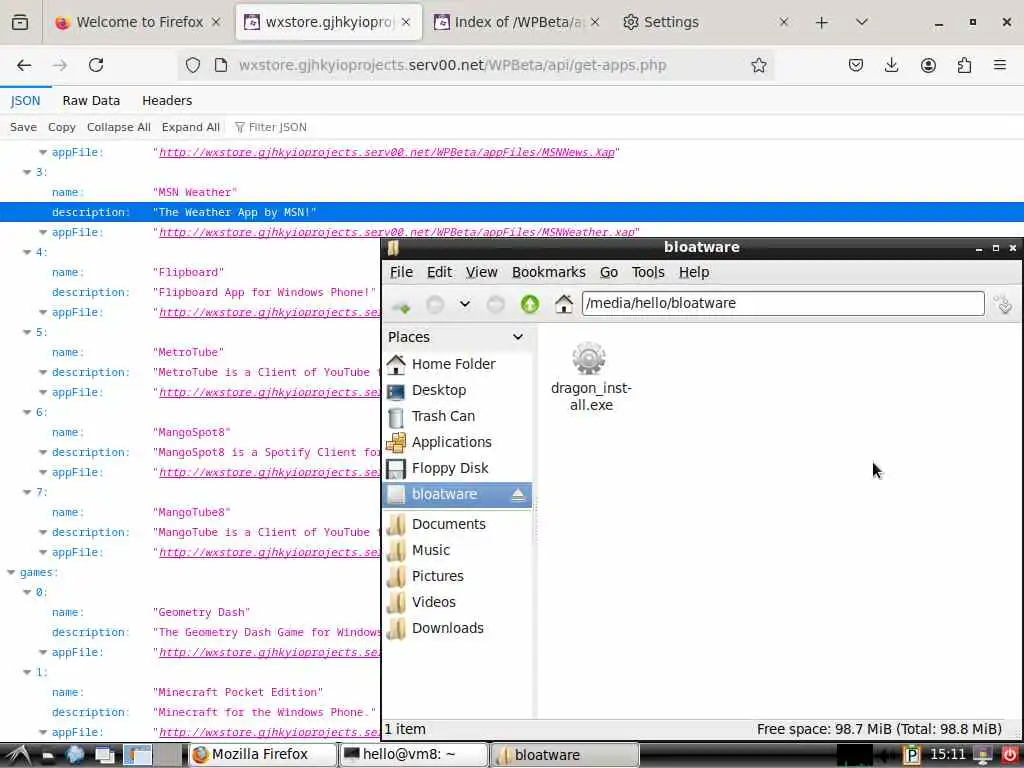Viewport: 1024px width, 768px height.
Task: Collapse MetroTube description value toggle
Action: (x=43, y=372)
